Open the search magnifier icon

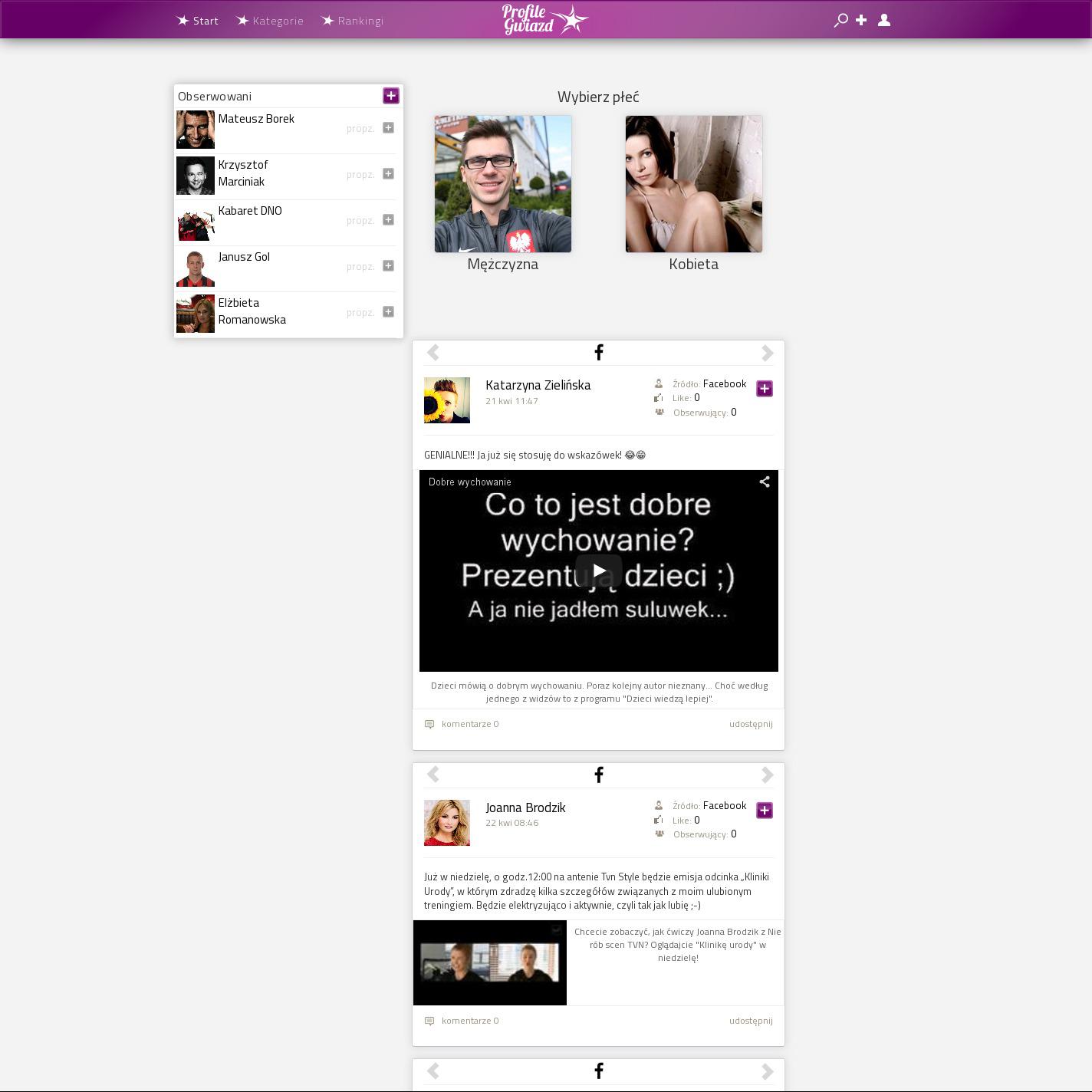[x=840, y=21]
